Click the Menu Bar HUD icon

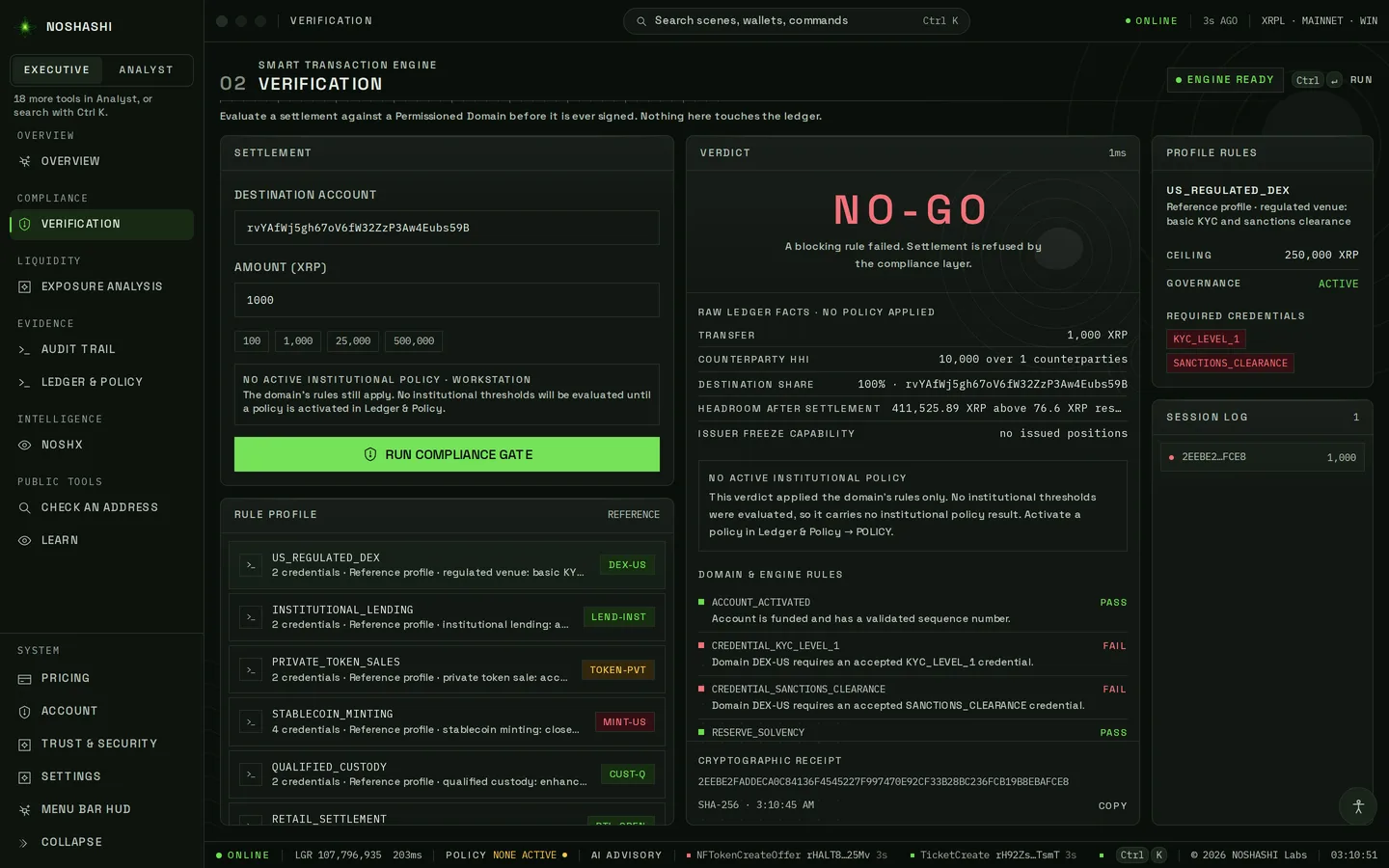(25, 809)
